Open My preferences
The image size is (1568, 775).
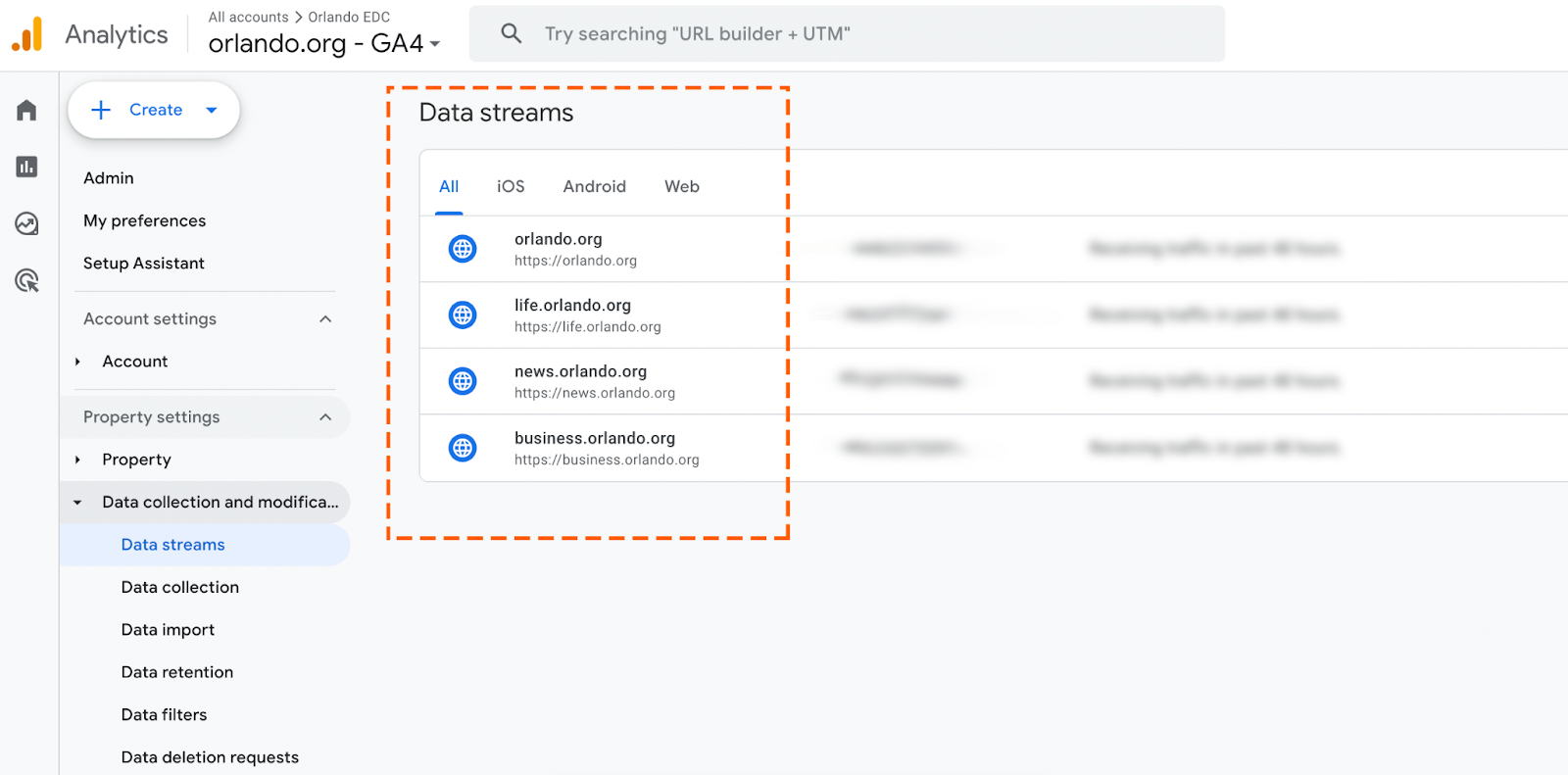point(145,221)
